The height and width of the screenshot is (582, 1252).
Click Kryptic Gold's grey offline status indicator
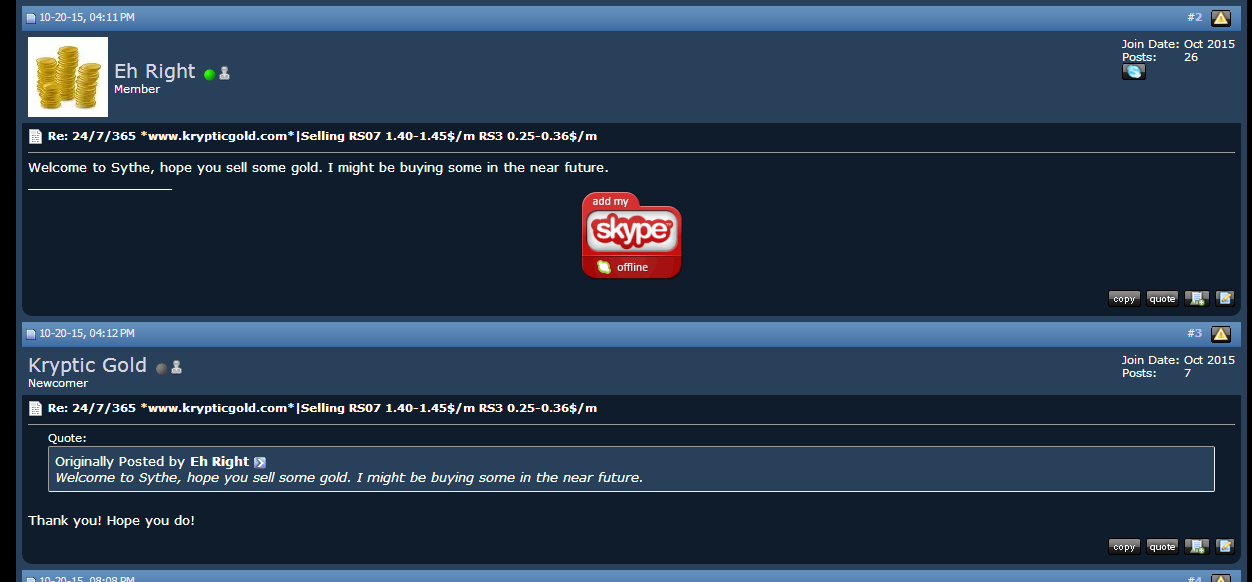(161, 368)
